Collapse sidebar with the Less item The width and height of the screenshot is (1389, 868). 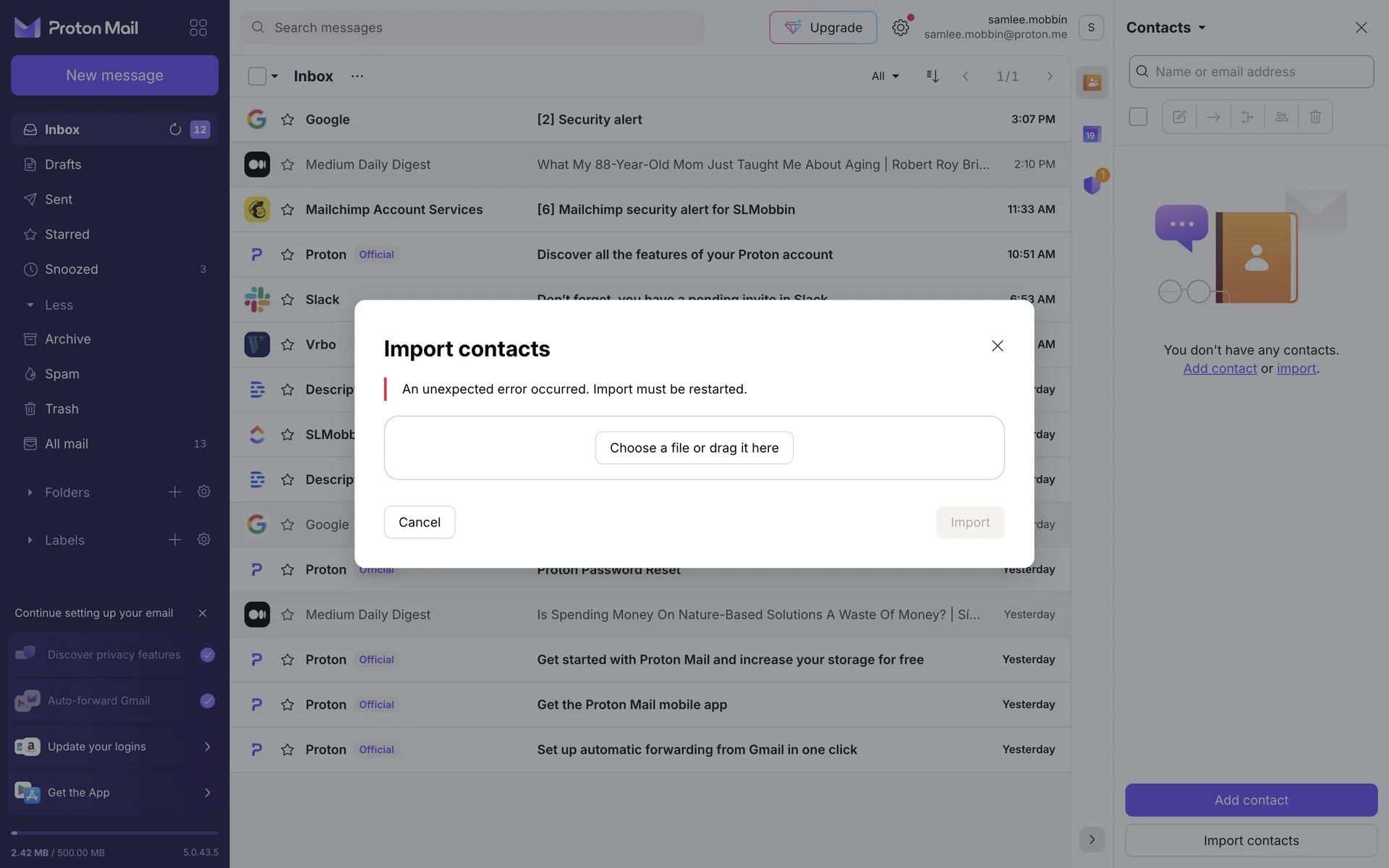click(x=58, y=305)
